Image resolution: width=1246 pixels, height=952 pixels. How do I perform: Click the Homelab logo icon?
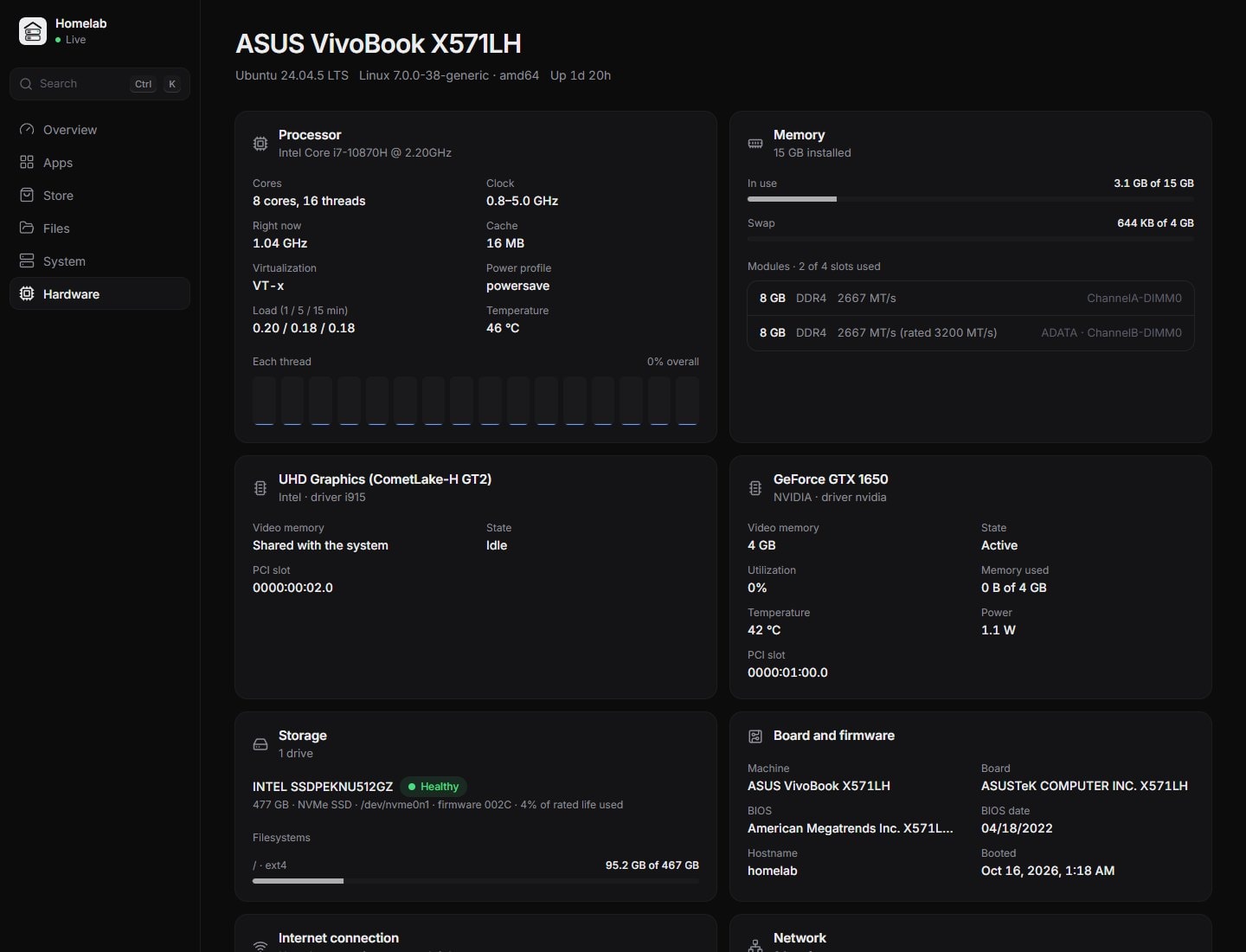pyautogui.click(x=33, y=31)
